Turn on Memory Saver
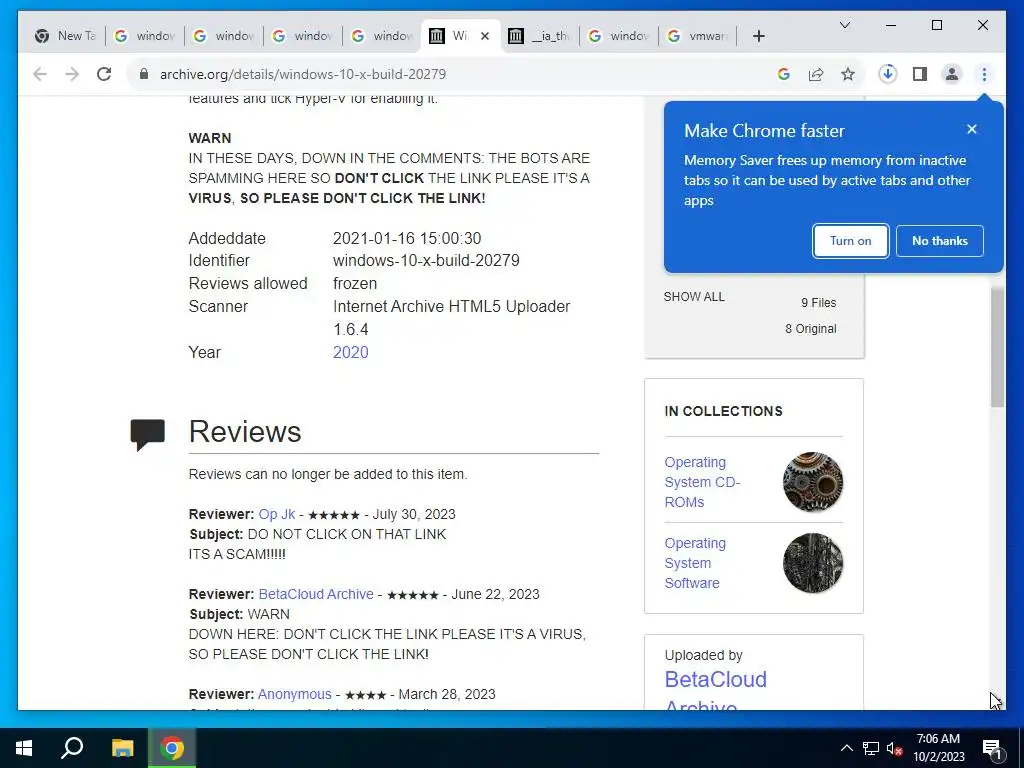Image resolution: width=1024 pixels, height=768 pixels. click(850, 241)
